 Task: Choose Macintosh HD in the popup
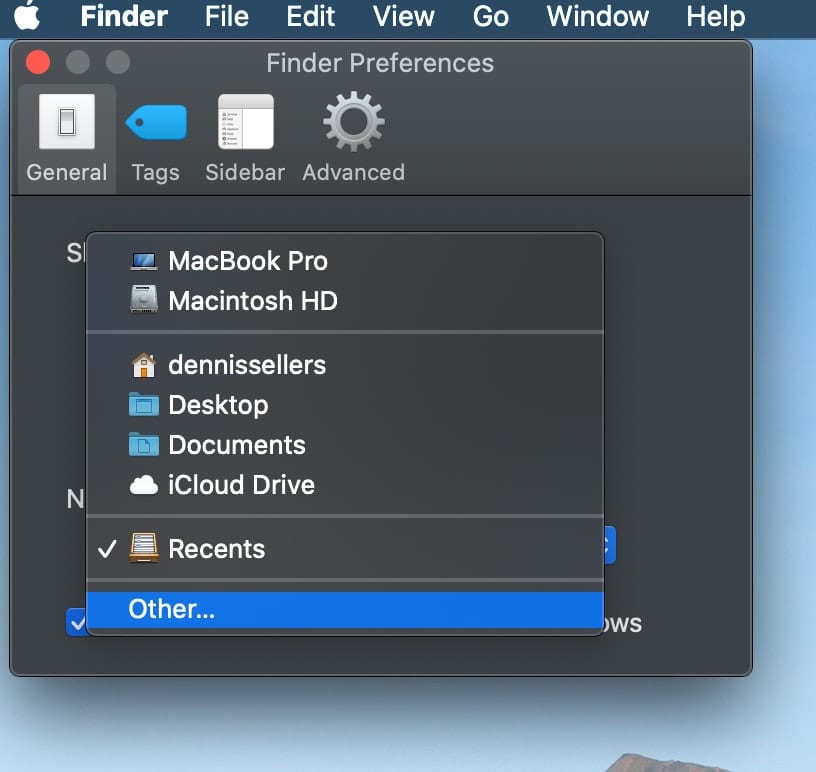(x=252, y=300)
